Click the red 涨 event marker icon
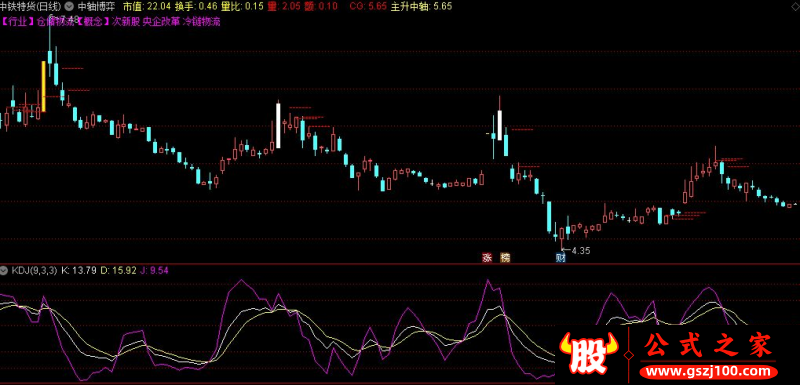 click(487, 258)
